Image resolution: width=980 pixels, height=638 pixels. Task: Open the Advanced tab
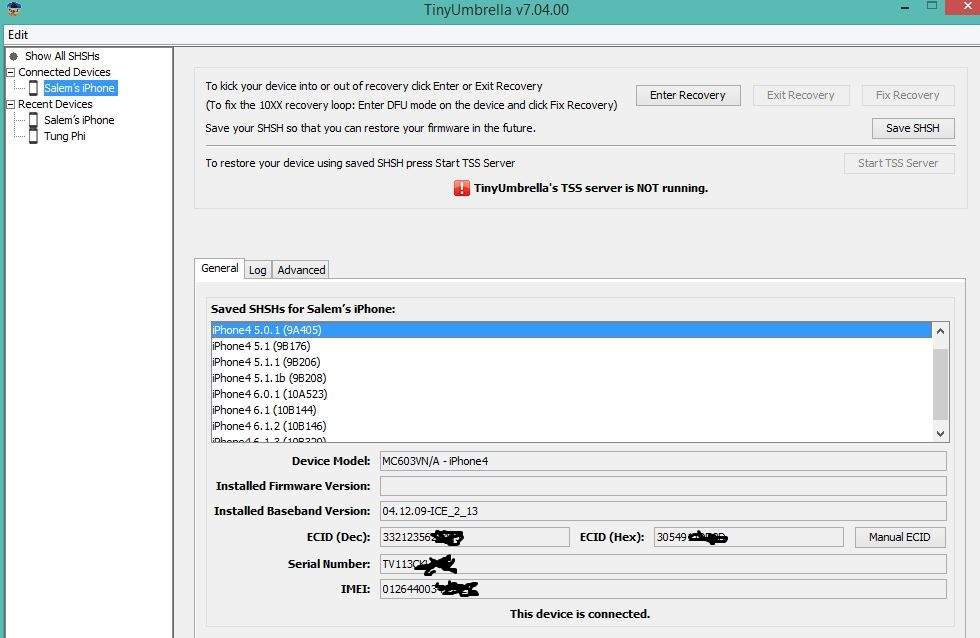point(301,270)
